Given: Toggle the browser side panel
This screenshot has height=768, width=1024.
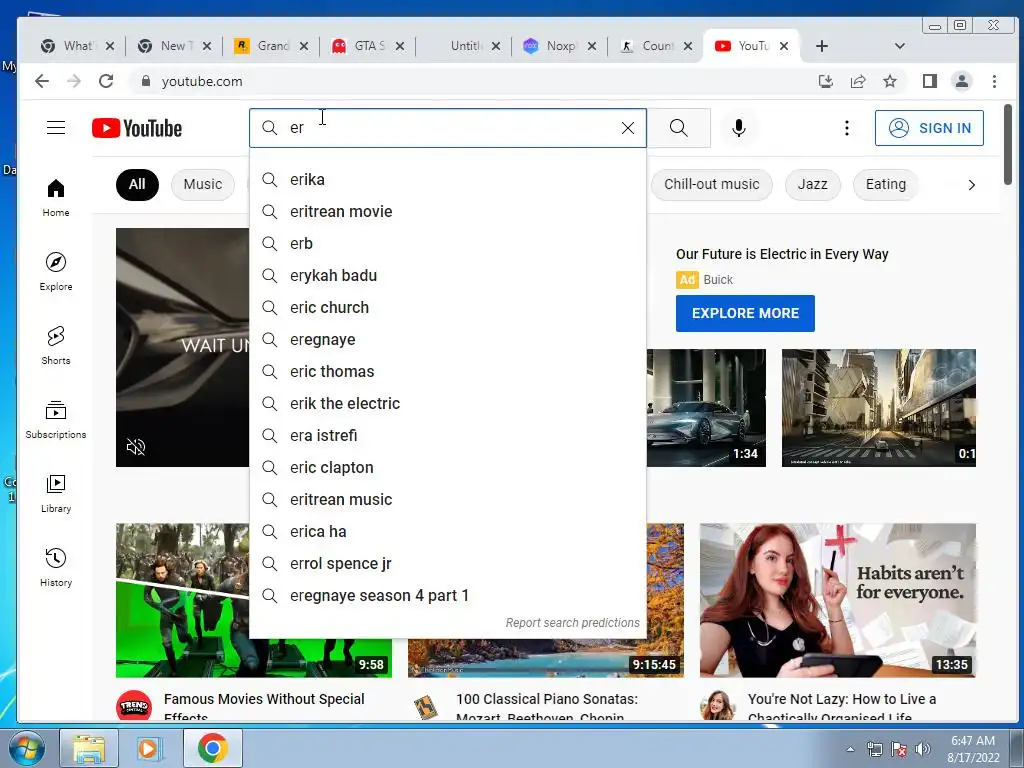Looking at the screenshot, I should pyautogui.click(x=930, y=81).
